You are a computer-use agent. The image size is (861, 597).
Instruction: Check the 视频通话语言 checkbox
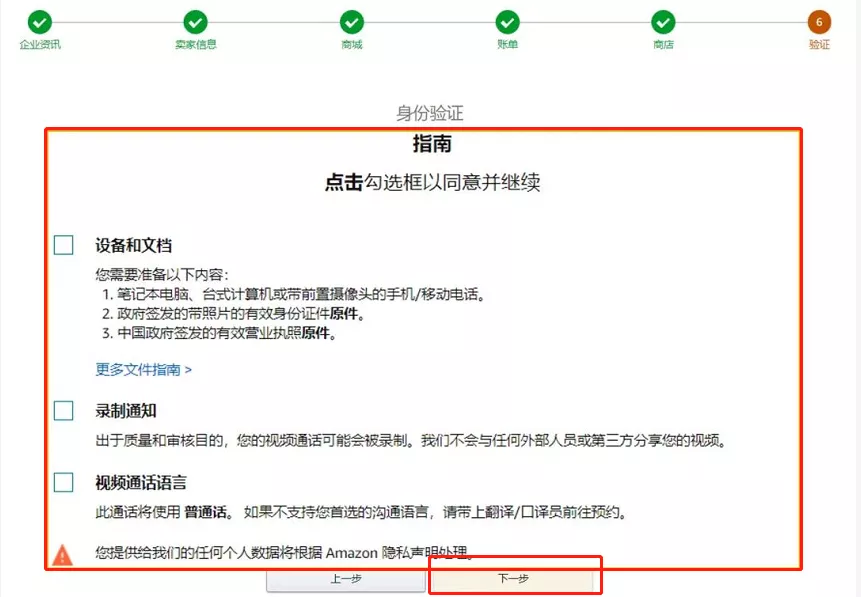click(x=64, y=482)
